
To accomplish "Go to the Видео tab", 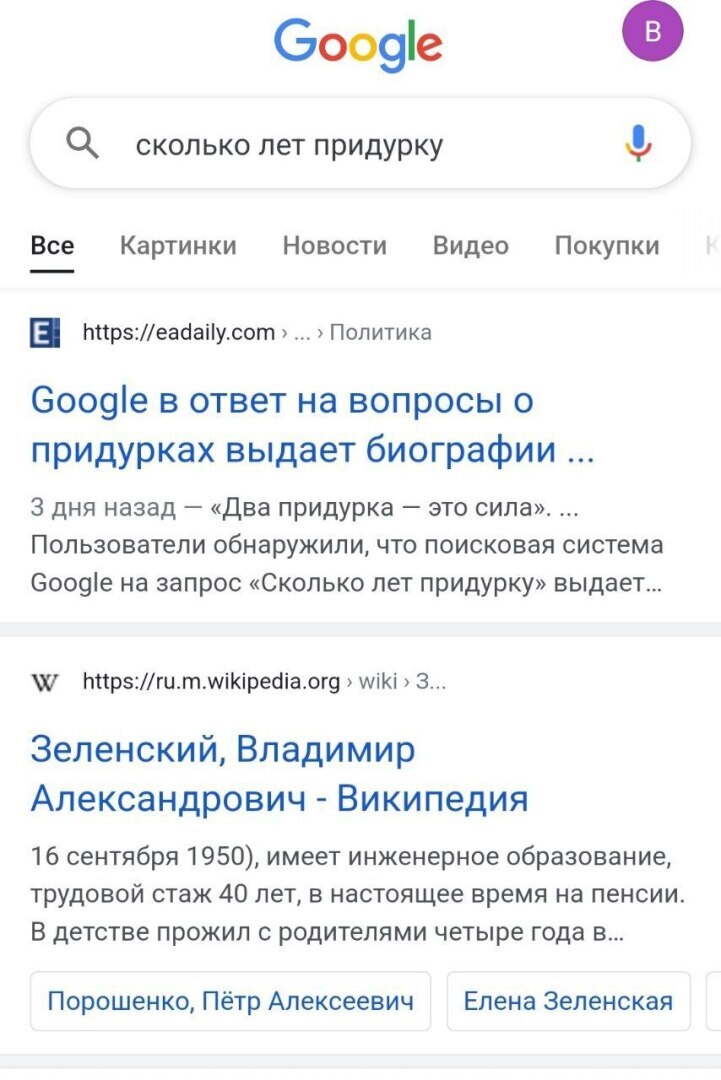I will (x=470, y=246).
